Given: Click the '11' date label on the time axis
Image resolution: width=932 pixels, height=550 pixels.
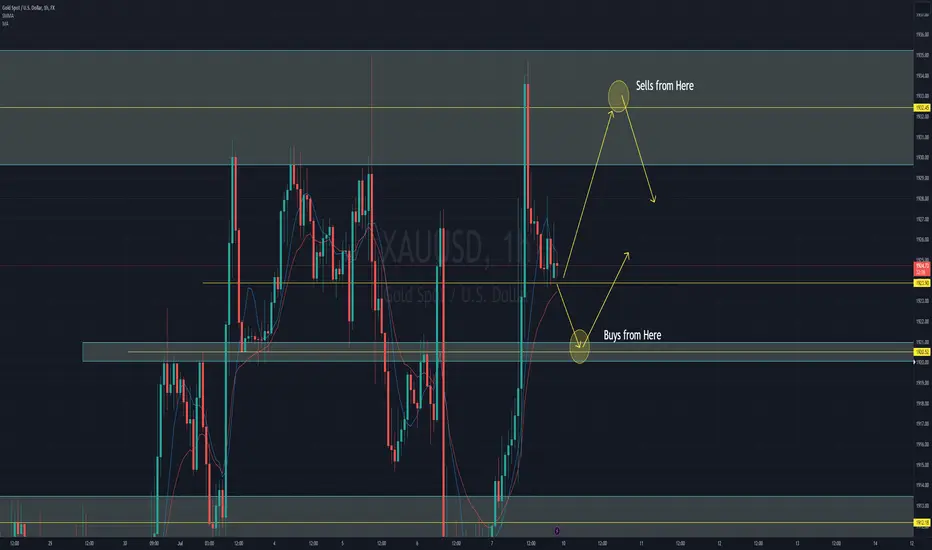Looking at the screenshot, I should [x=641, y=543].
